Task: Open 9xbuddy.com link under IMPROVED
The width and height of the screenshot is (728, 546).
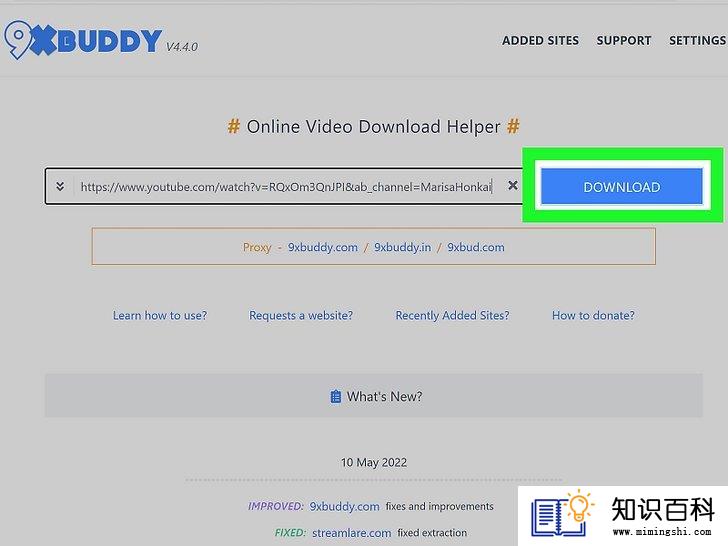Action: 344,507
